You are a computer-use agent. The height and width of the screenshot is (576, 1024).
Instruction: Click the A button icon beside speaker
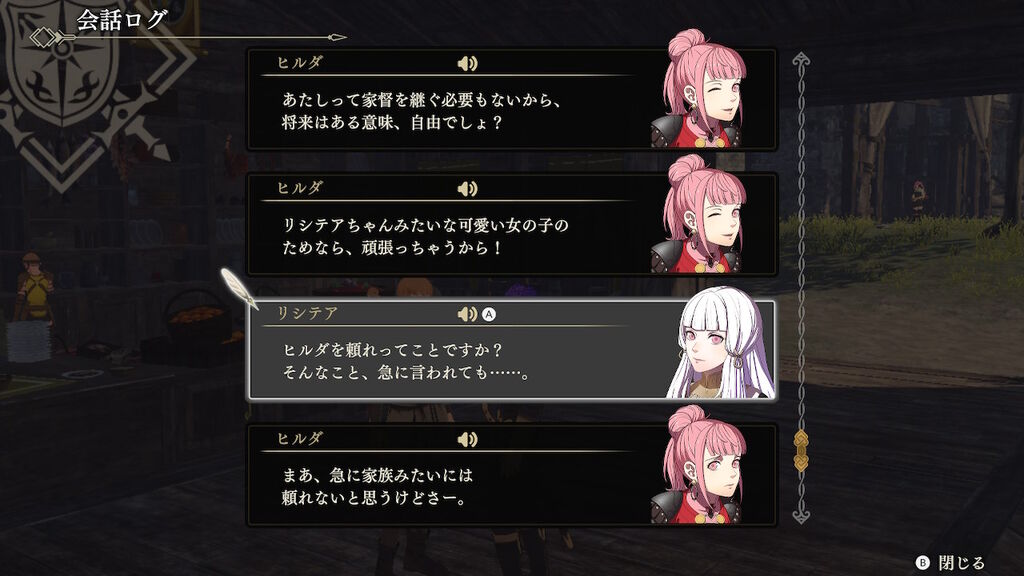[488, 314]
